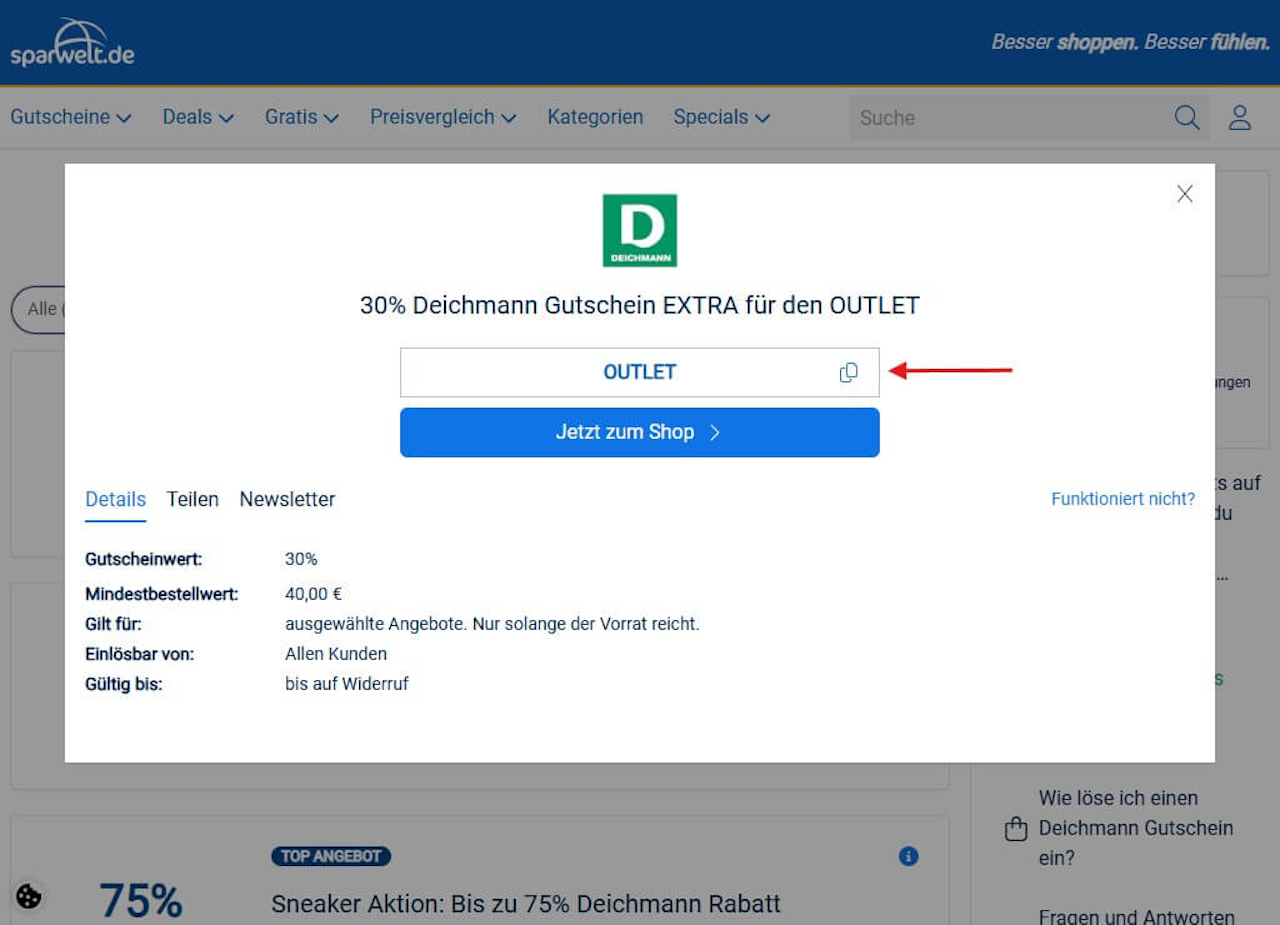1280x925 pixels.
Task: Click the Funktioniert nicht? link
Action: click(x=1123, y=499)
